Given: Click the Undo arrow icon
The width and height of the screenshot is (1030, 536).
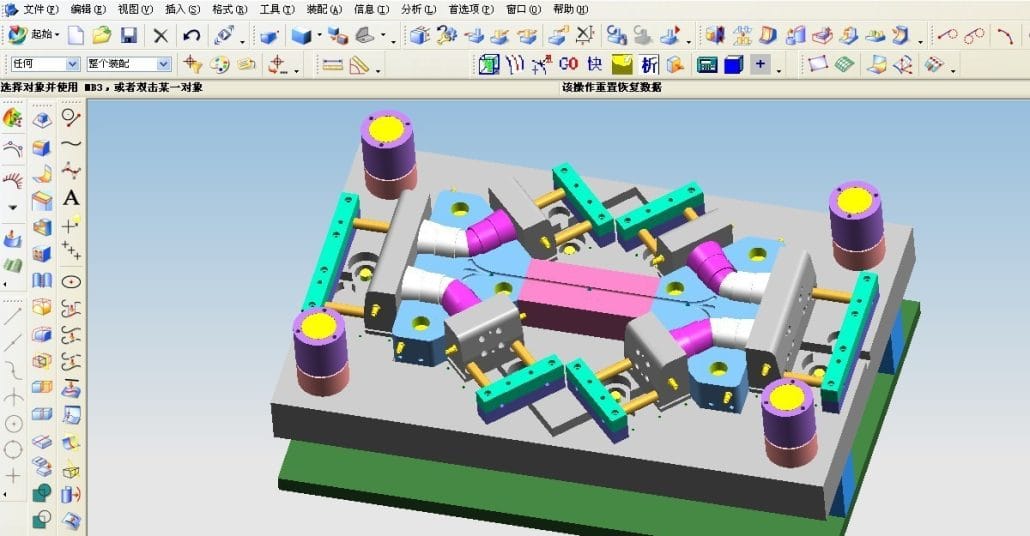Looking at the screenshot, I should 191,35.
